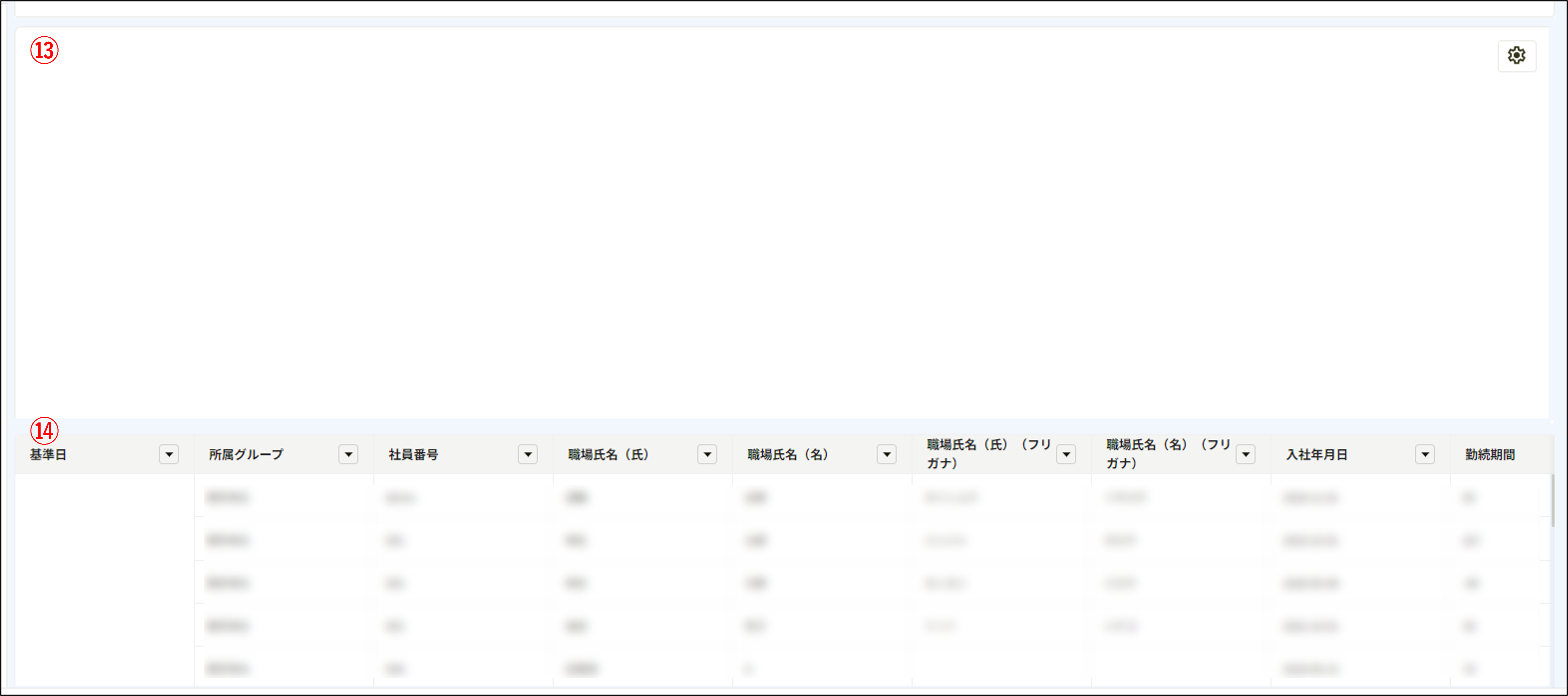
Task: Expand the 職場氏名（氏） column dropdown arrow
Action: coord(707,454)
